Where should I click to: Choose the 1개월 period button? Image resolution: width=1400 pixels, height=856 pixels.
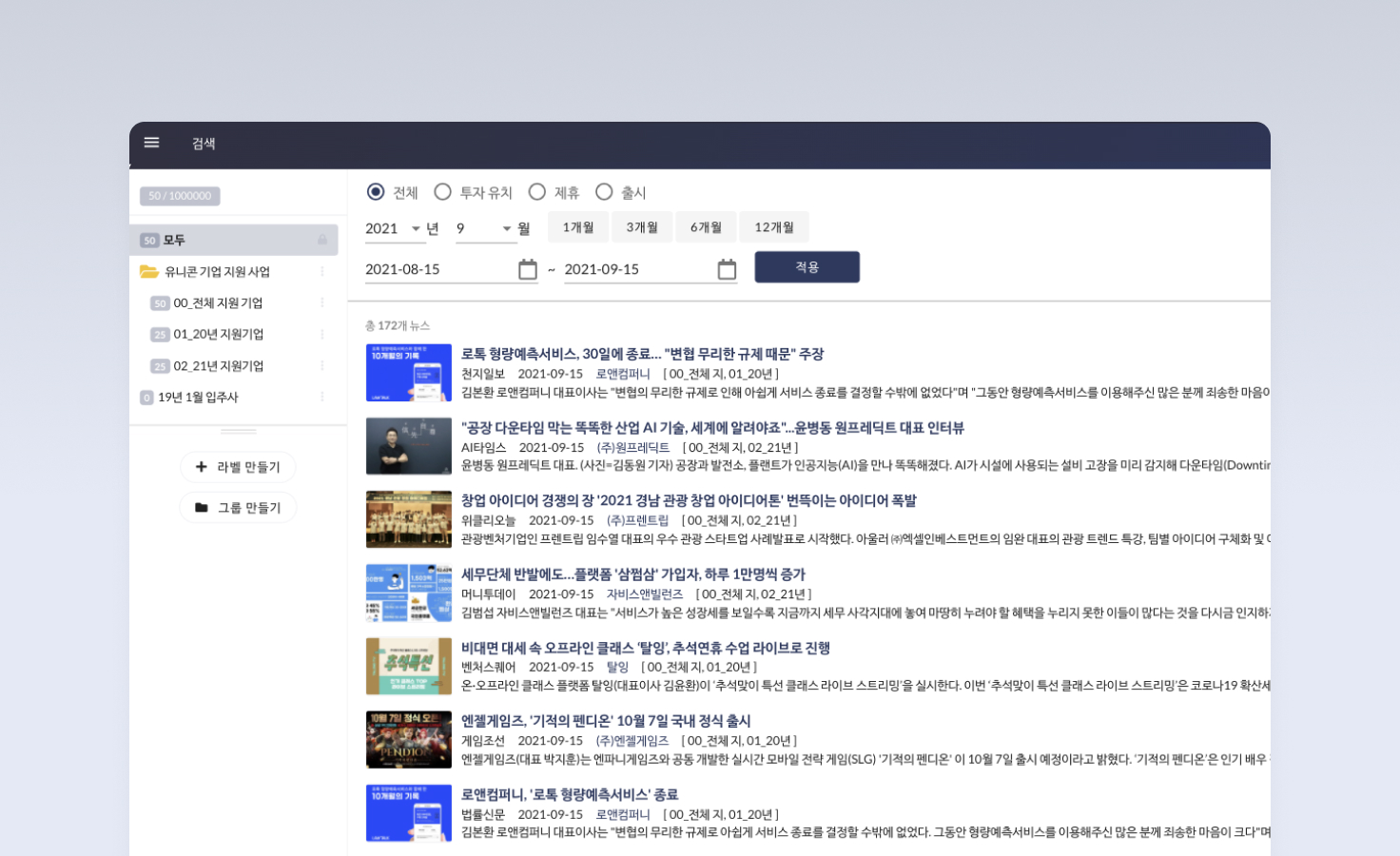pyautogui.click(x=578, y=227)
